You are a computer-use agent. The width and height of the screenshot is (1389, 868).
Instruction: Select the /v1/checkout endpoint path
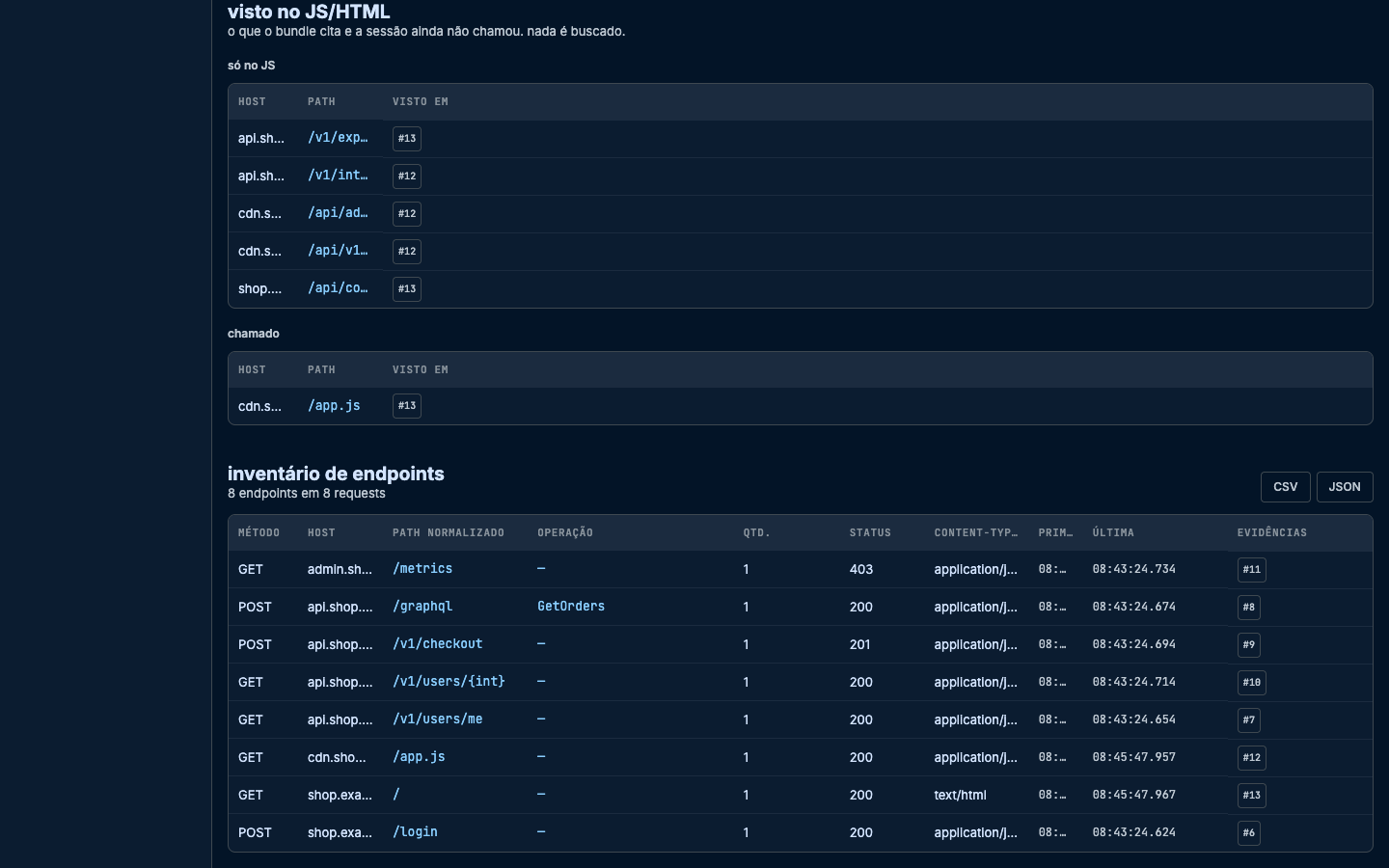coord(438,644)
